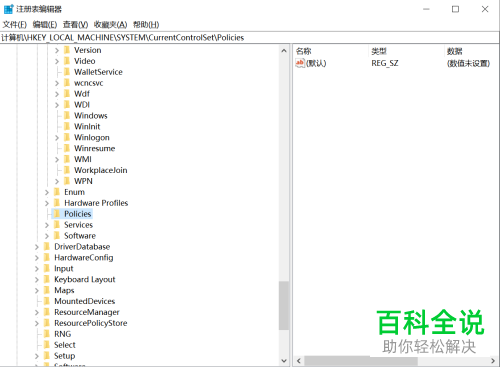Click the Wdf folder icon
500x367 pixels.
(x=67, y=94)
